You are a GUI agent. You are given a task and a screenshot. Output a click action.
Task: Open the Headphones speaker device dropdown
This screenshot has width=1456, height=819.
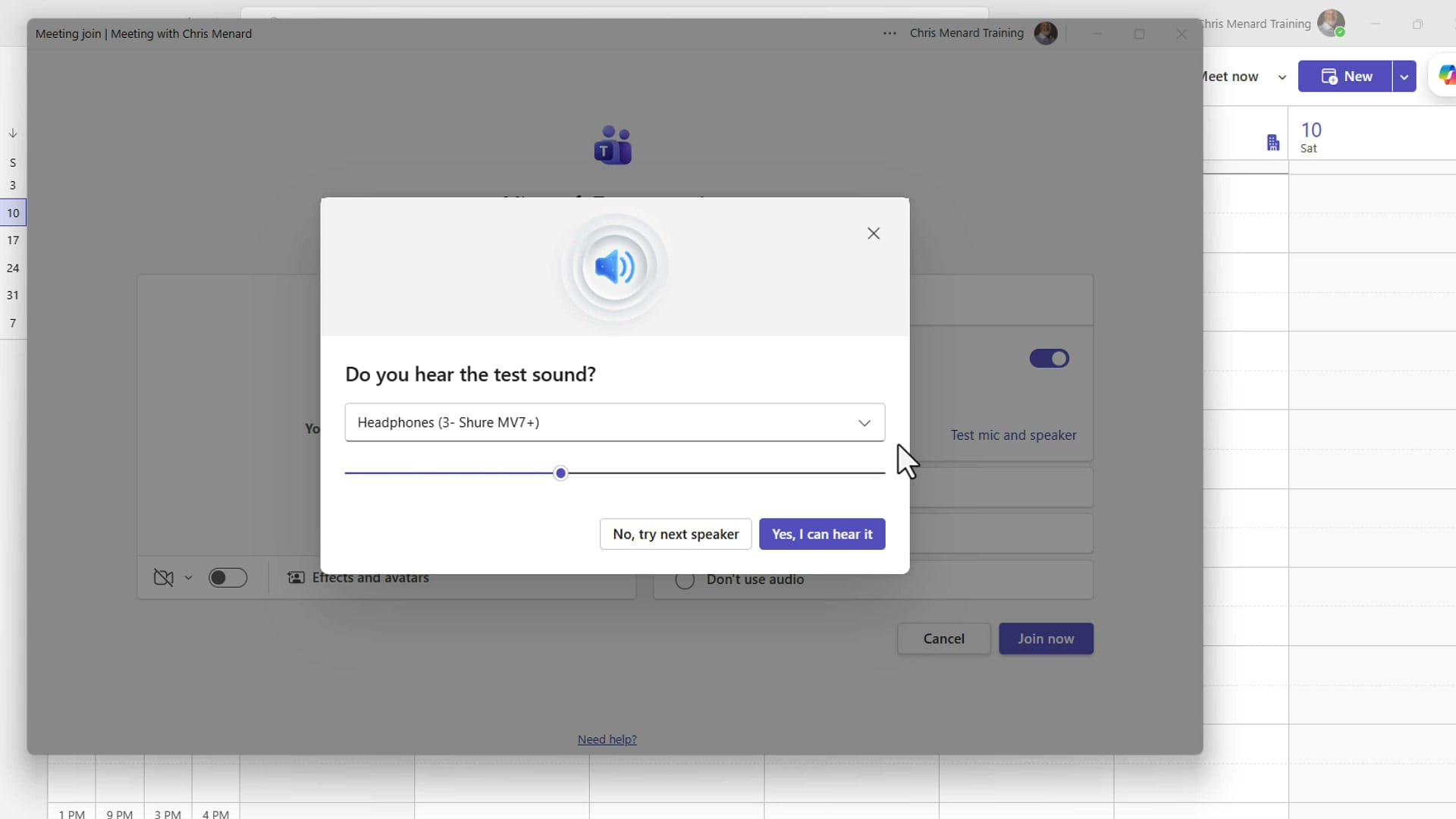(614, 422)
